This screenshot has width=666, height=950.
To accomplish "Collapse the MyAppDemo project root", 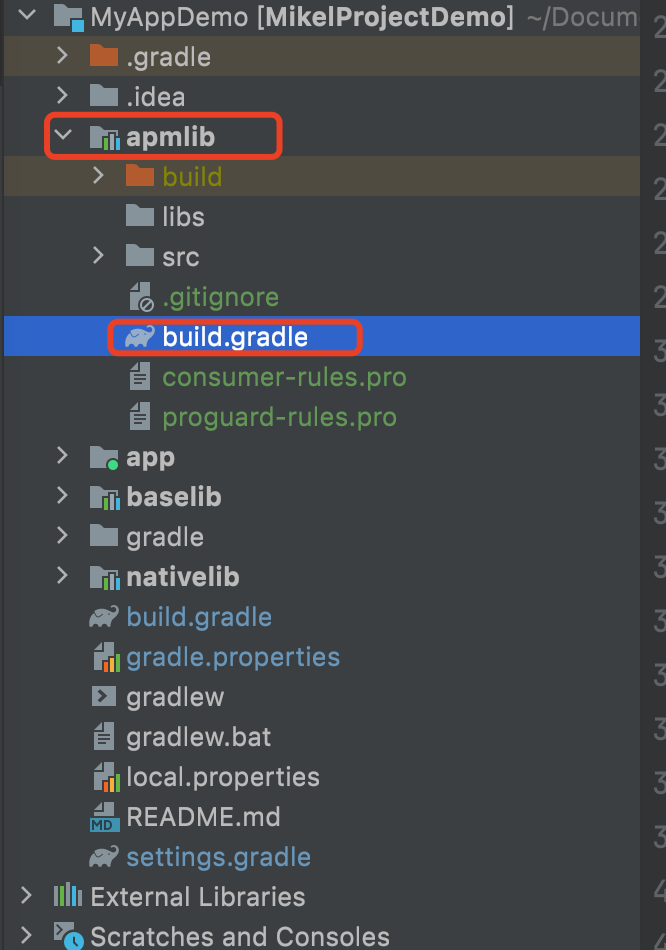I will coord(27,15).
